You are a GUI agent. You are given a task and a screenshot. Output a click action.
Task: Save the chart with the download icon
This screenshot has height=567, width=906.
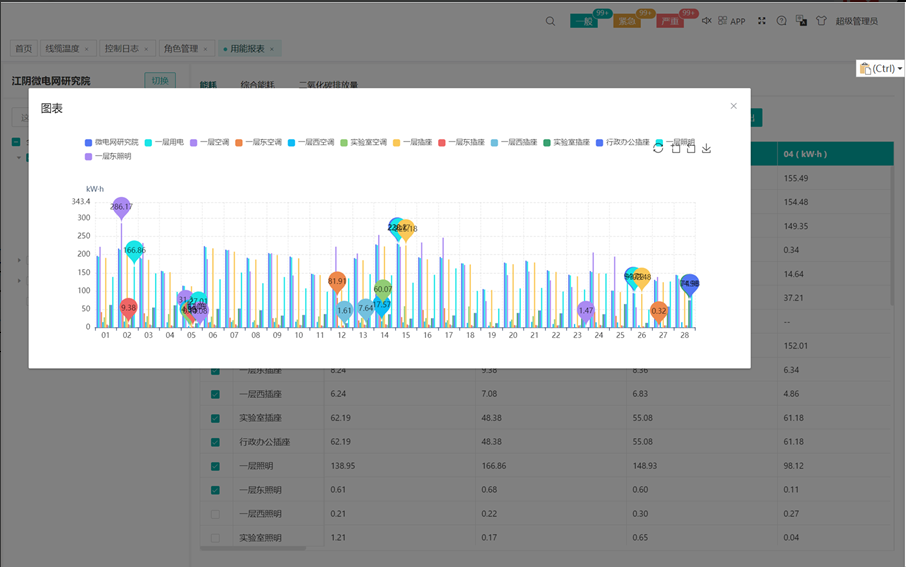click(706, 149)
